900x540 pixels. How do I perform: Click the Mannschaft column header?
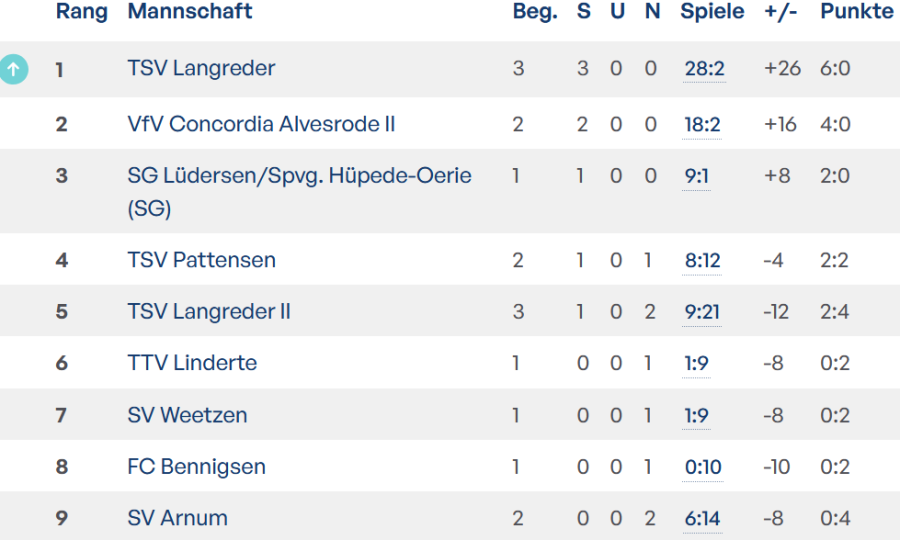coord(190,12)
